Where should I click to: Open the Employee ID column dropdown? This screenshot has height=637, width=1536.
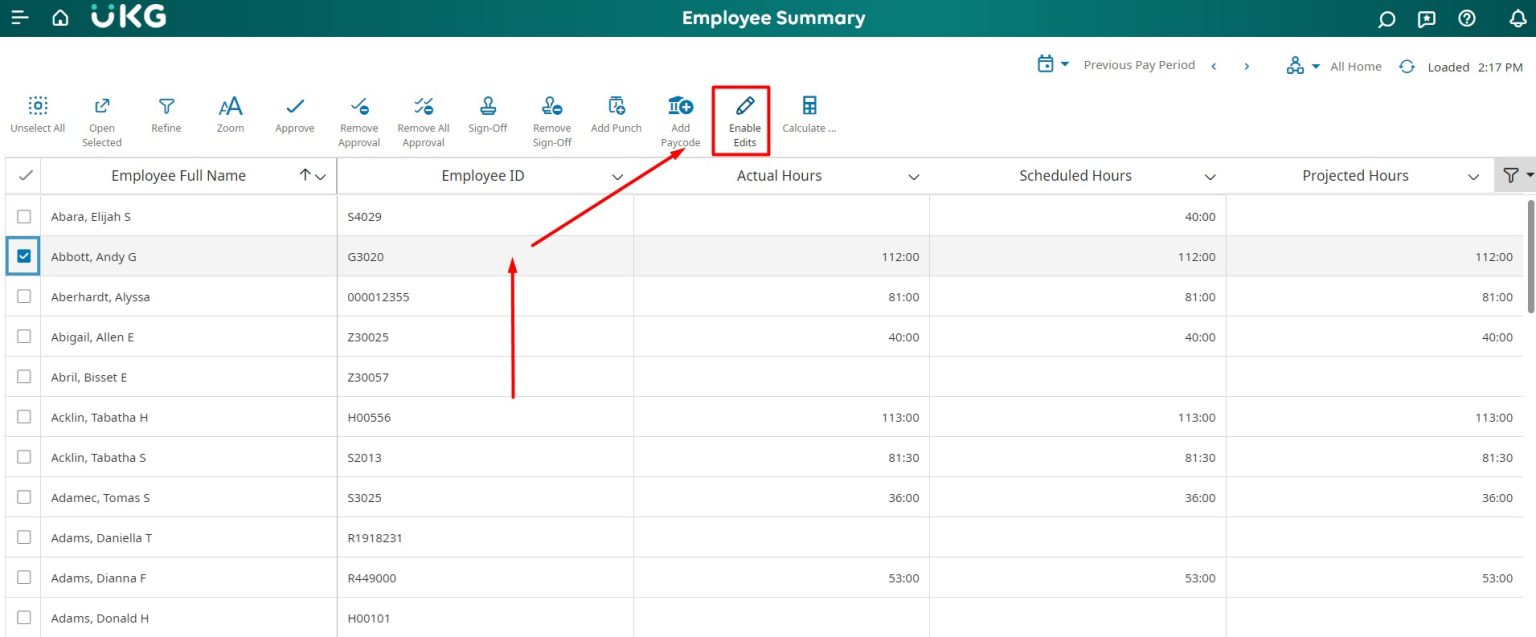[617, 175]
